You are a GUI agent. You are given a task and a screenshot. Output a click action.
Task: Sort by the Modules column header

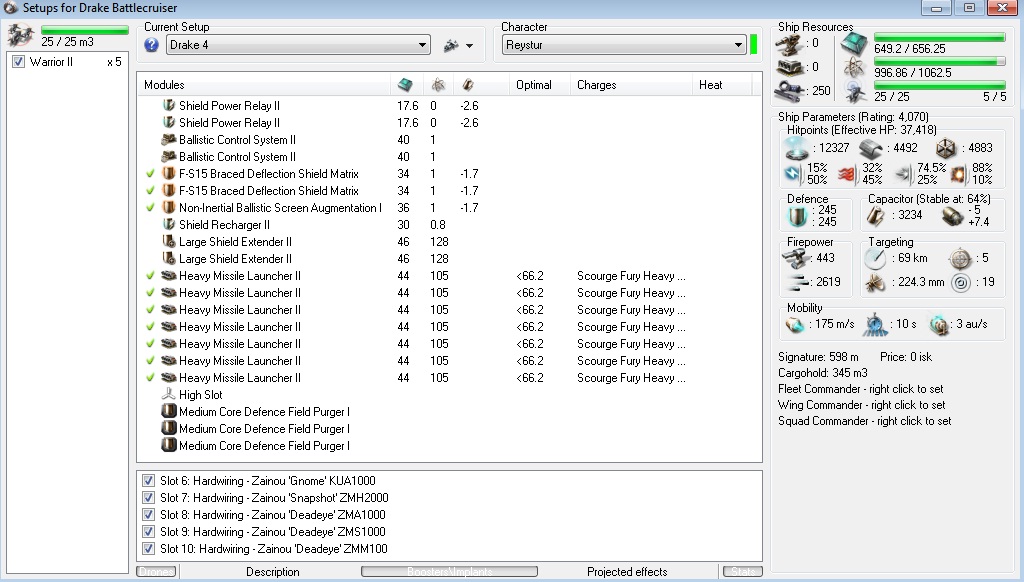pyautogui.click(x=264, y=85)
